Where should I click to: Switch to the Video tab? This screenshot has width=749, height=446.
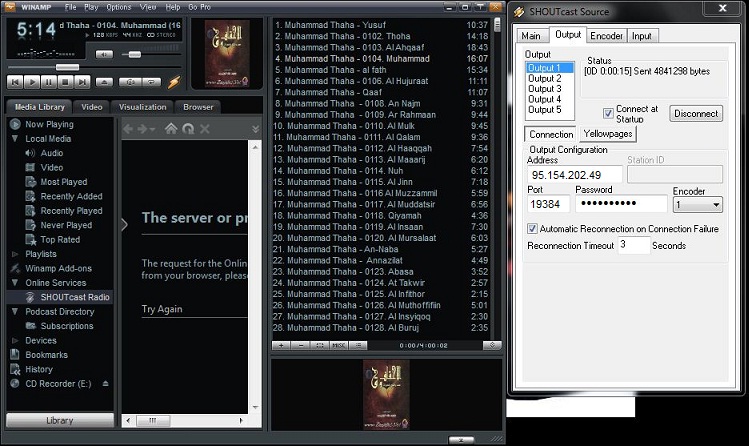point(91,107)
